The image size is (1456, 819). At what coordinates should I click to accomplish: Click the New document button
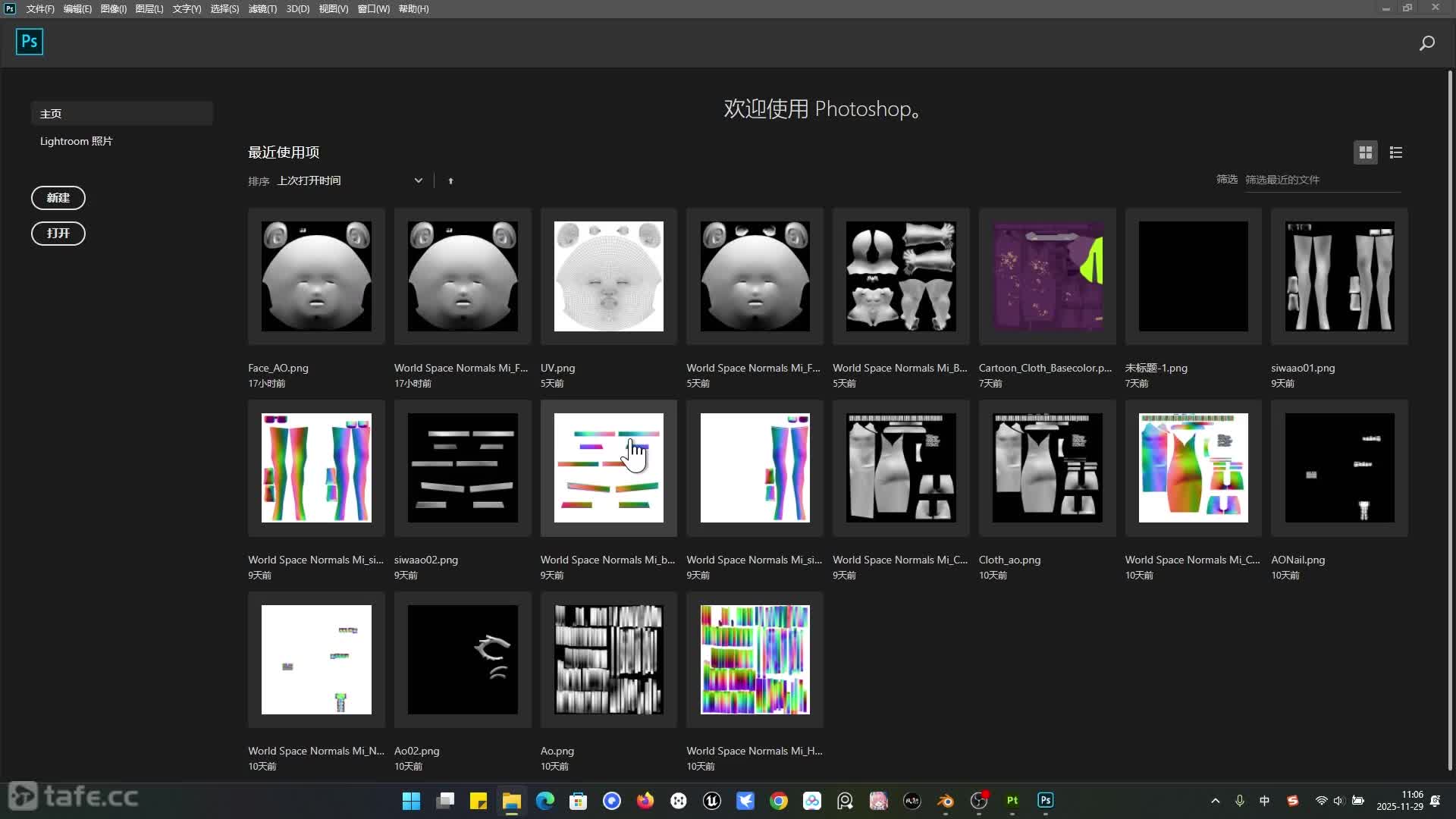pos(58,198)
